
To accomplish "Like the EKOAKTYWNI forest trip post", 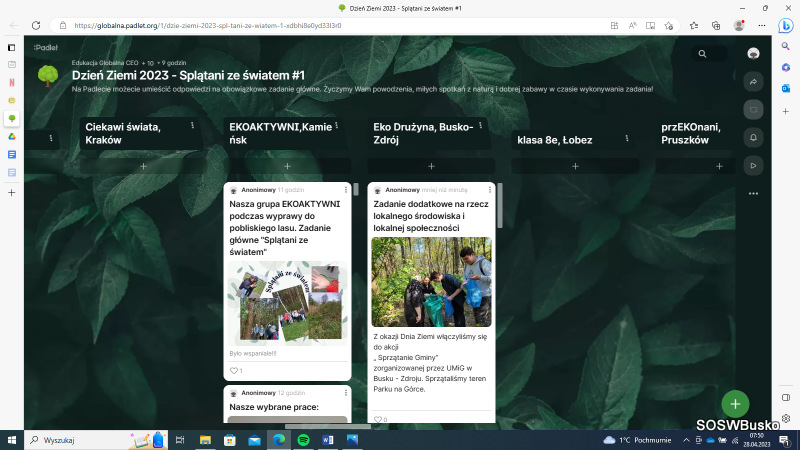I will click(x=236, y=370).
